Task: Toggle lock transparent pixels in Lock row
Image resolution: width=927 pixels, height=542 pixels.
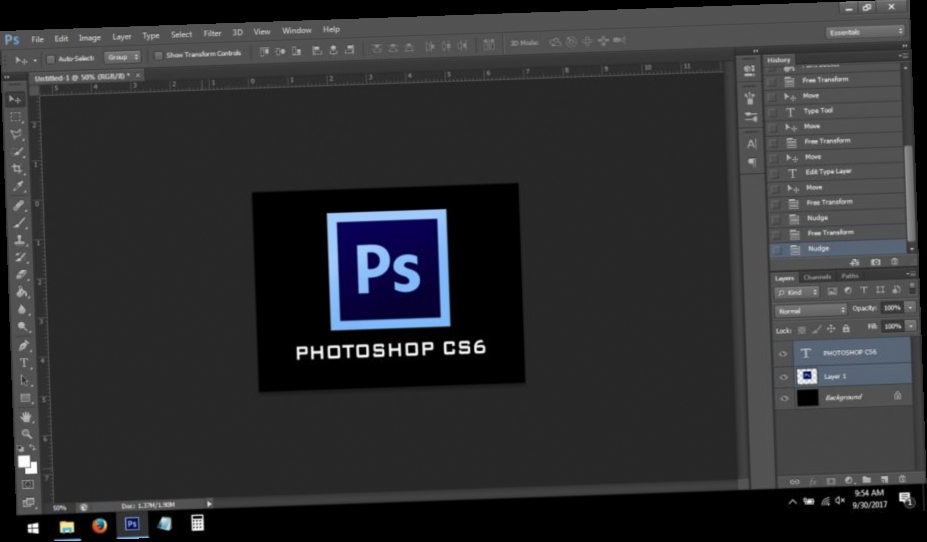Action: 802,330
